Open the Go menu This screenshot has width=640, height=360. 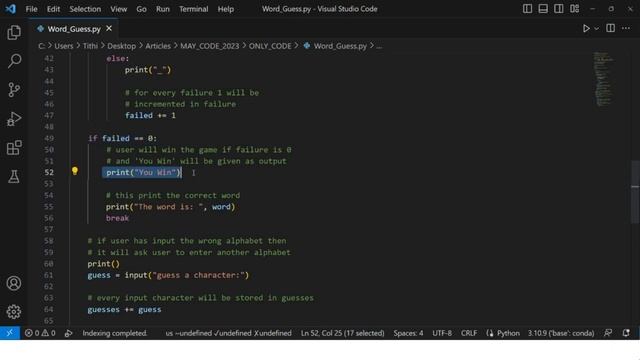(x=141, y=9)
